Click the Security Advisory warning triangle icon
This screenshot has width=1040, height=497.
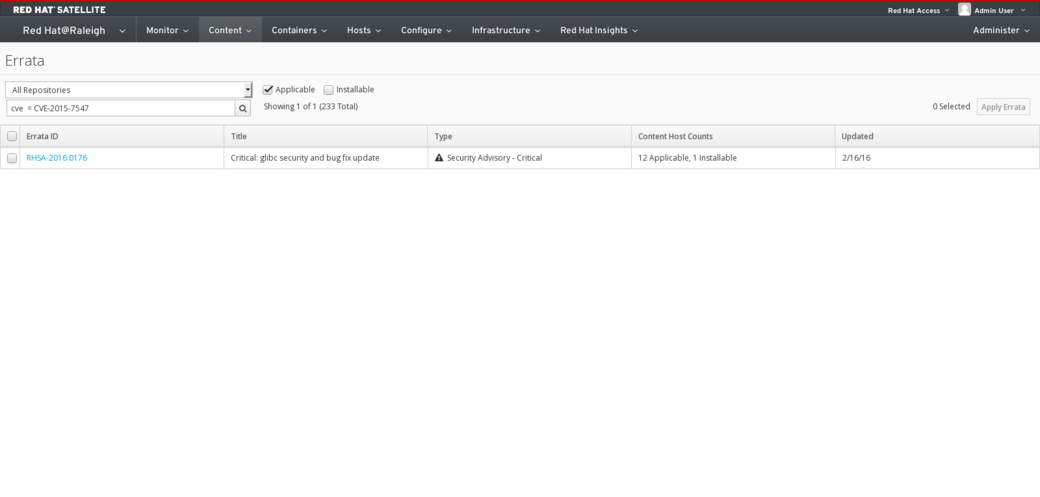click(x=438, y=158)
